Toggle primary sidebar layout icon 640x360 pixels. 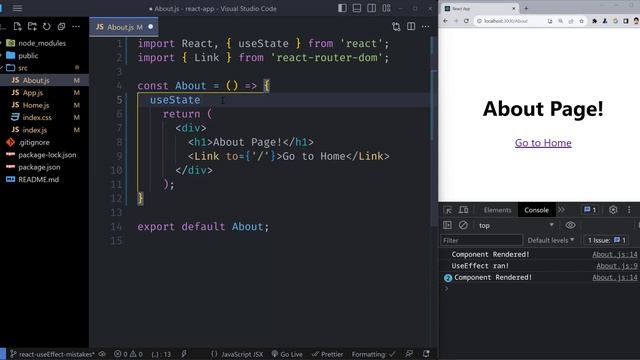(342, 8)
